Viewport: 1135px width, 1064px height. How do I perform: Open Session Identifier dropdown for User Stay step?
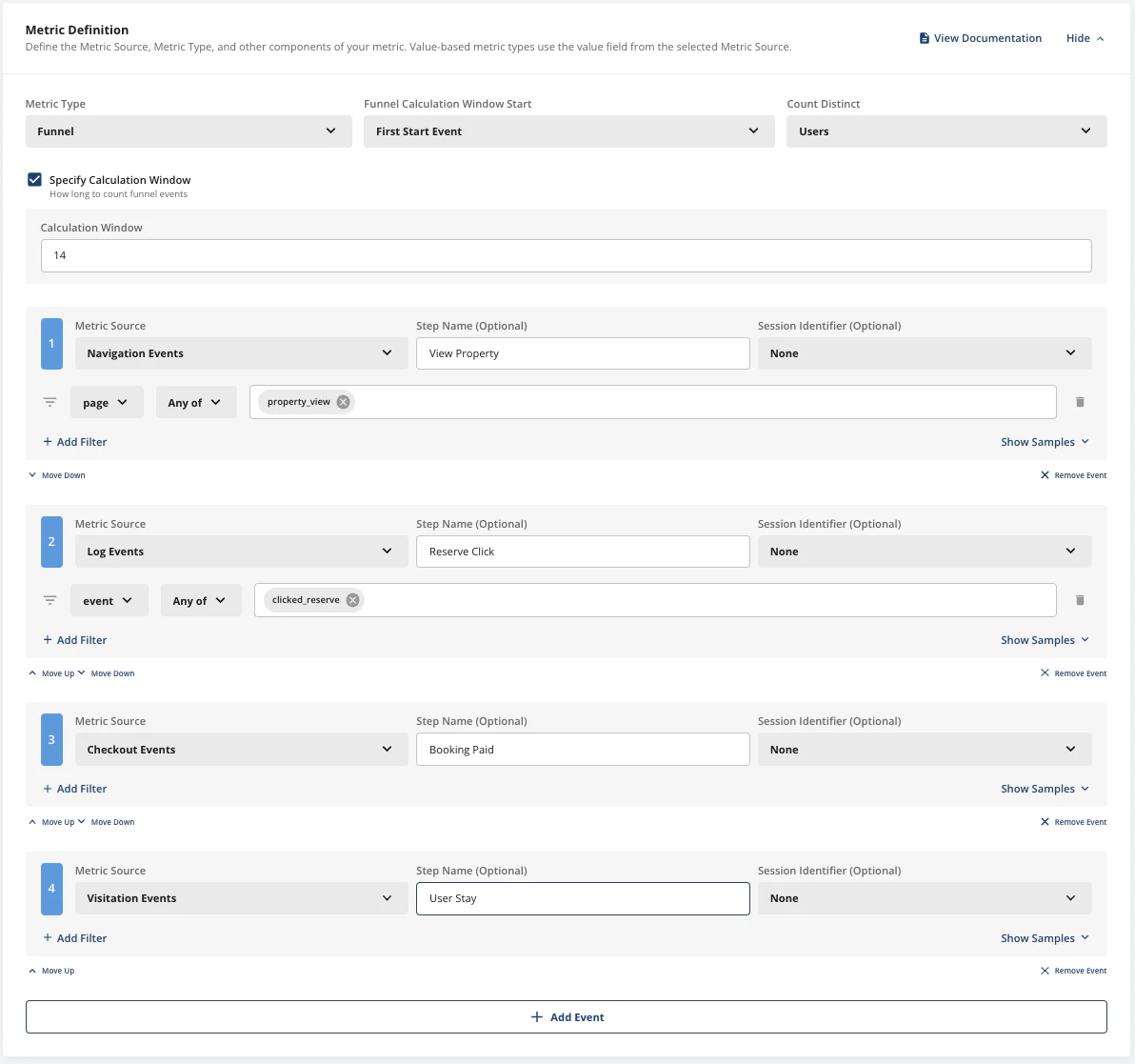924,897
